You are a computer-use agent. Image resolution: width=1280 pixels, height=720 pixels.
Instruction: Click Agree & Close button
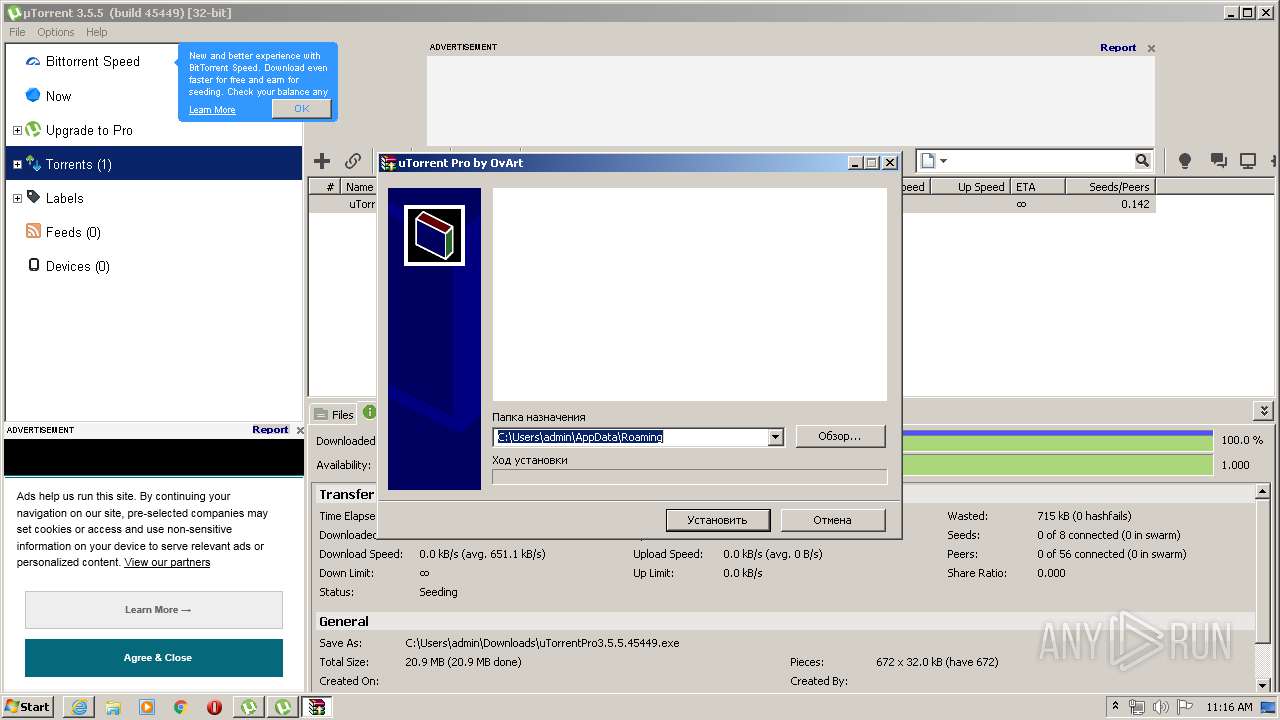154,658
